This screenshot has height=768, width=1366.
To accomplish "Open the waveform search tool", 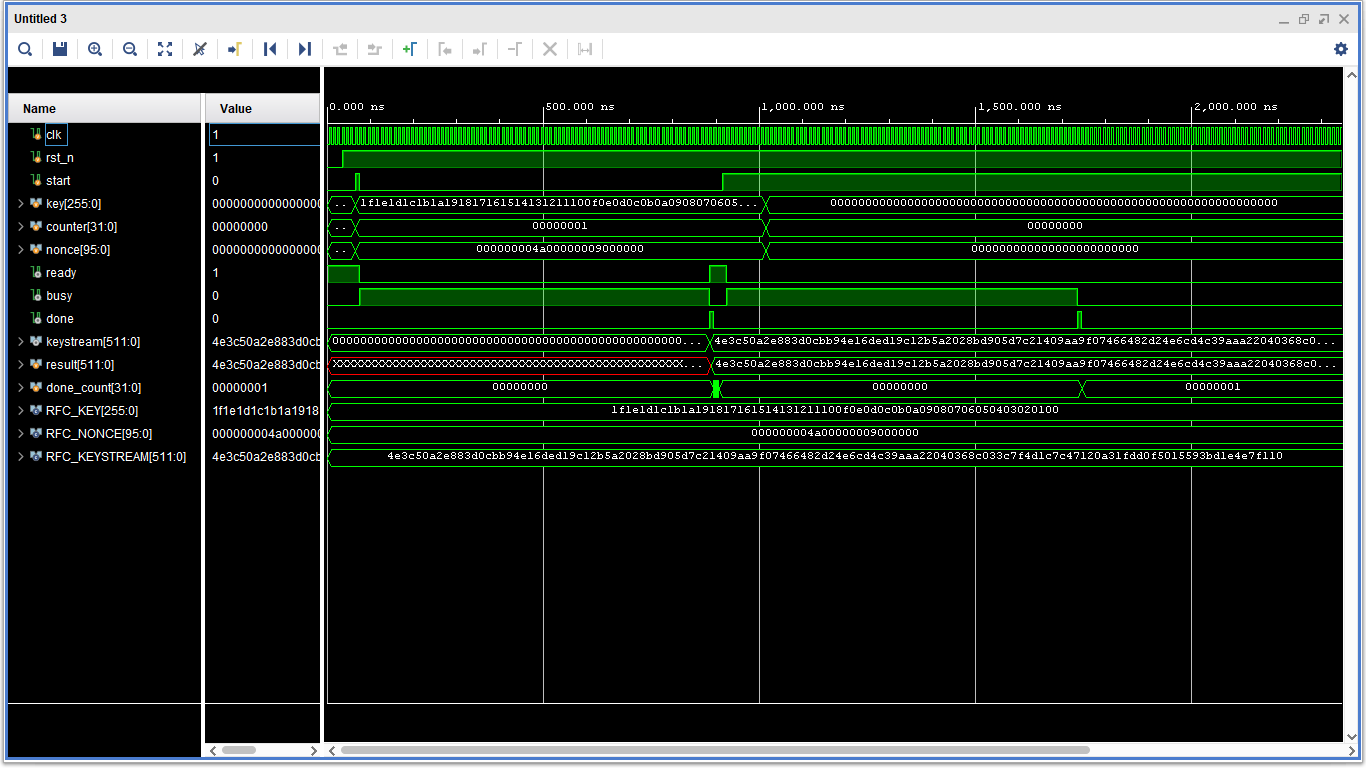I will (x=25, y=49).
